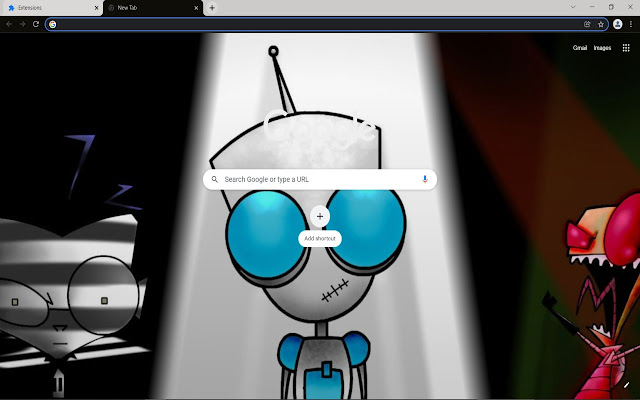Restore down the Chrome window

click(x=611, y=7)
